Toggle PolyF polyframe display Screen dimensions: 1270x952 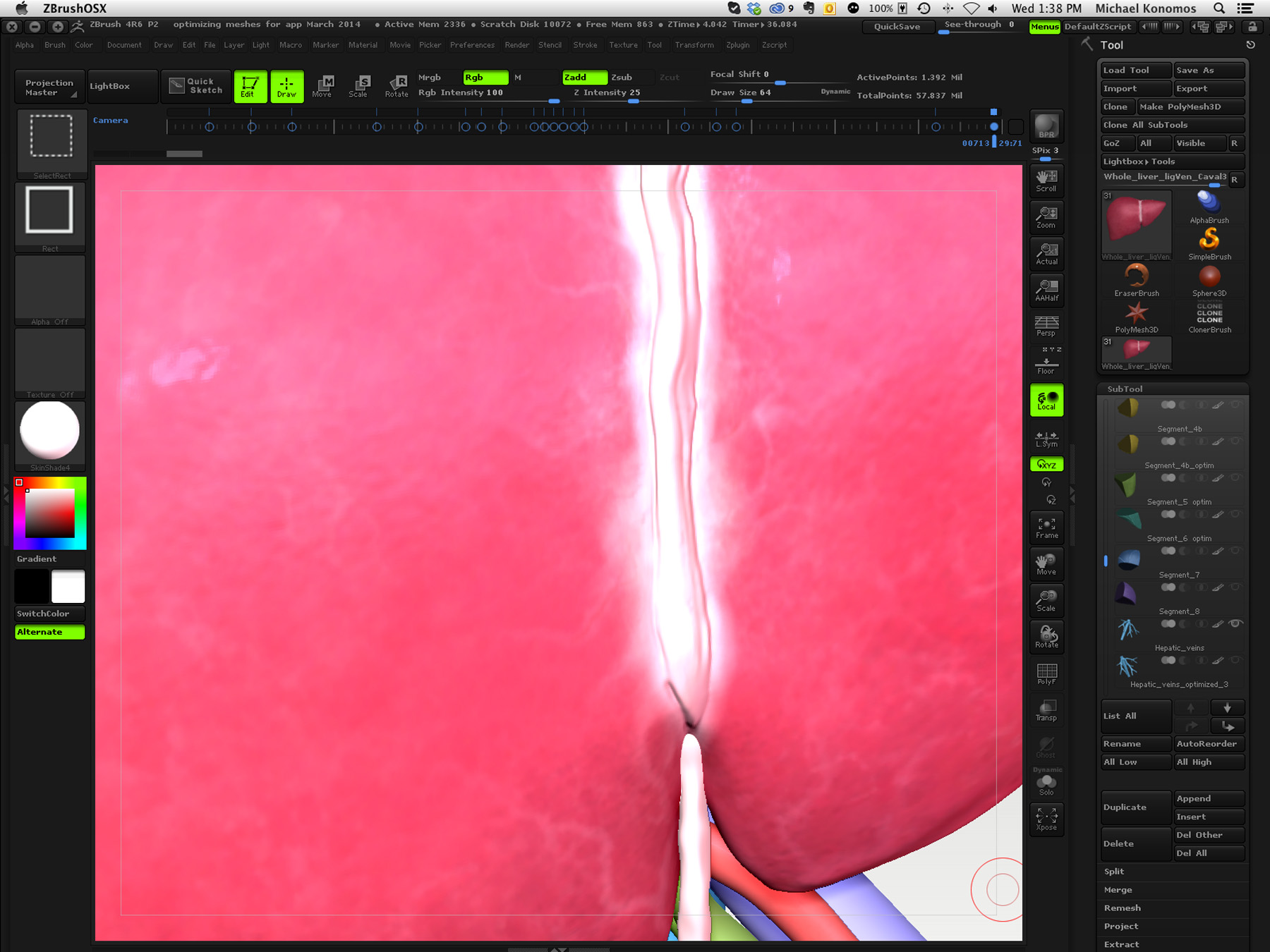pos(1046,673)
